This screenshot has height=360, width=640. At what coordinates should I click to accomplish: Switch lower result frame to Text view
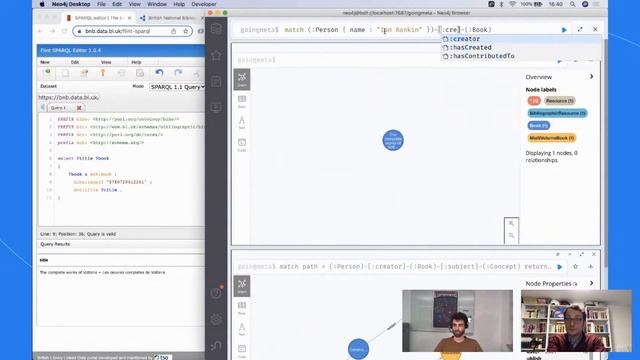click(242, 329)
